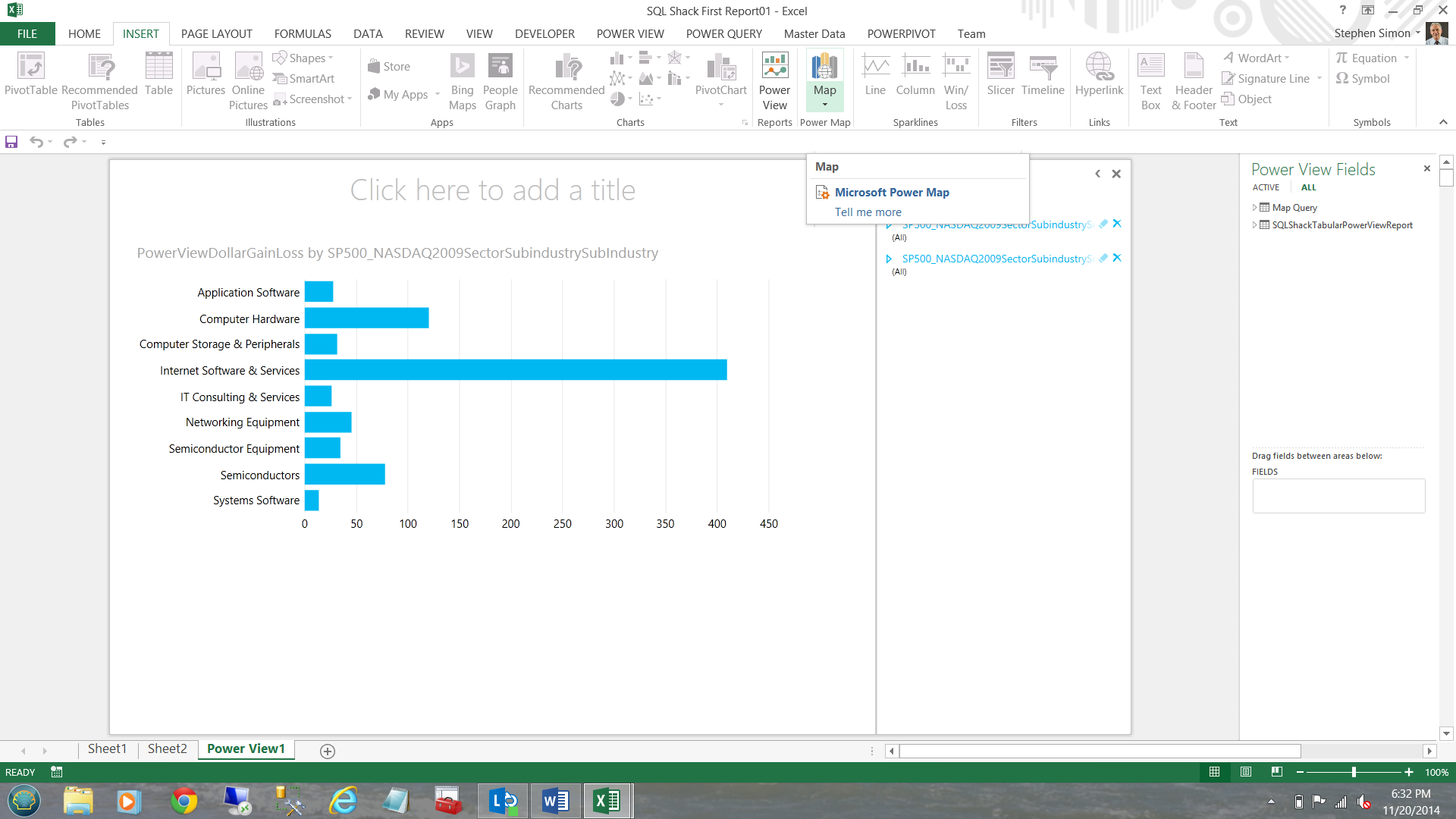This screenshot has width=1456, height=819.
Task: Switch to Page Break Preview view
Action: (1277, 772)
